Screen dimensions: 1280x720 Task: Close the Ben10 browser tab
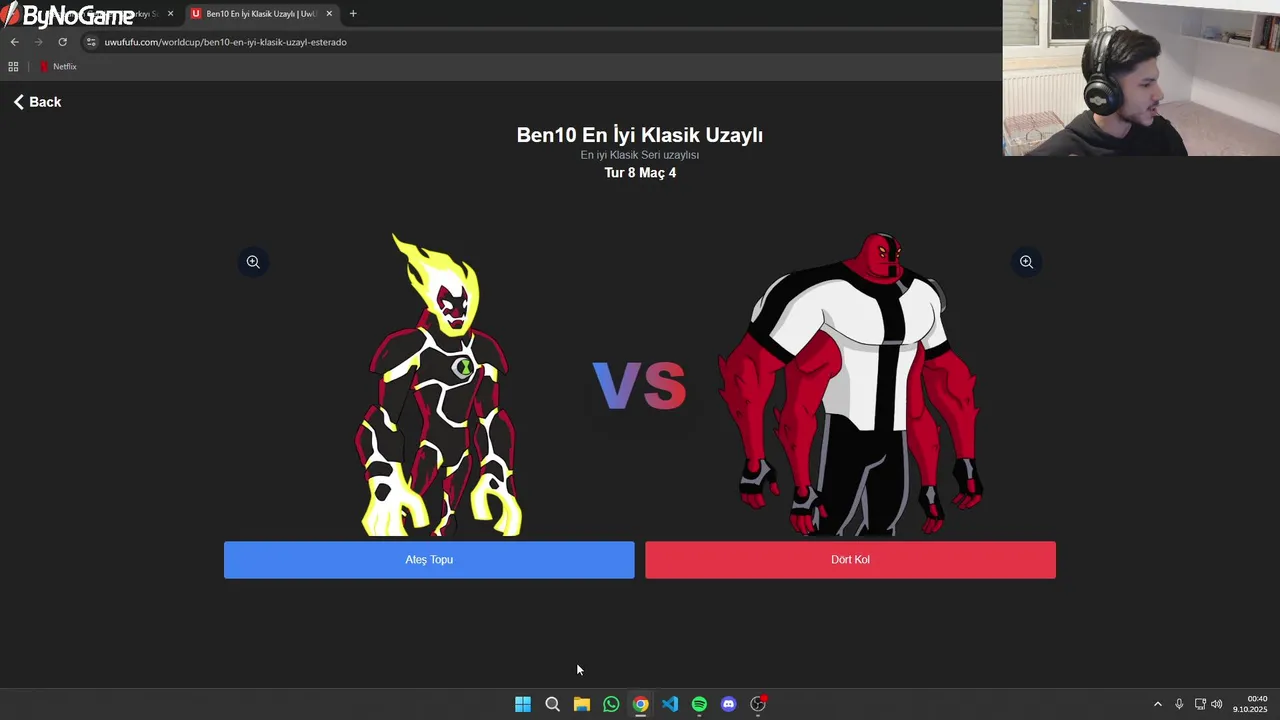(329, 14)
